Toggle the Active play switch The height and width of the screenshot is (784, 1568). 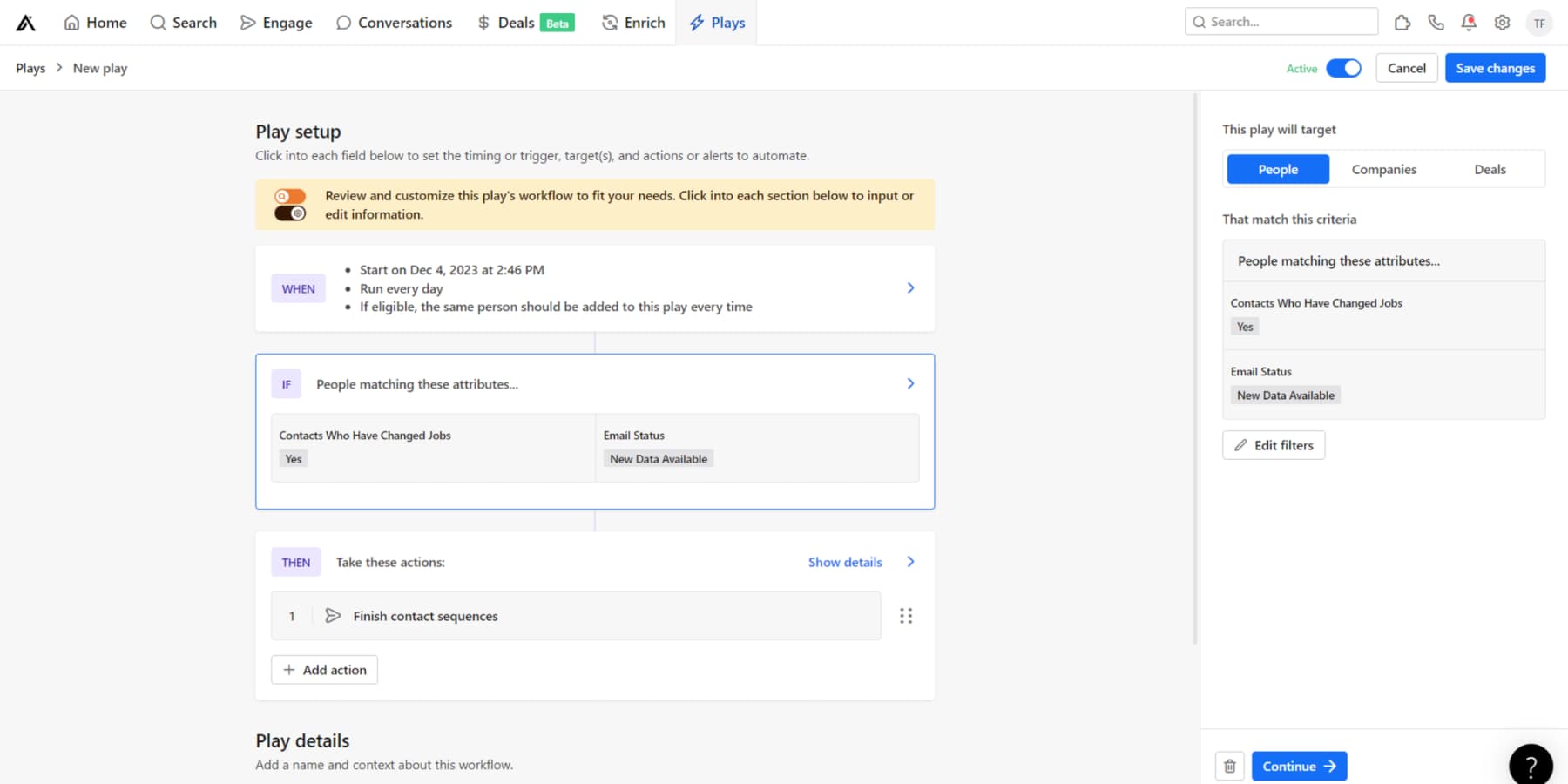point(1343,68)
